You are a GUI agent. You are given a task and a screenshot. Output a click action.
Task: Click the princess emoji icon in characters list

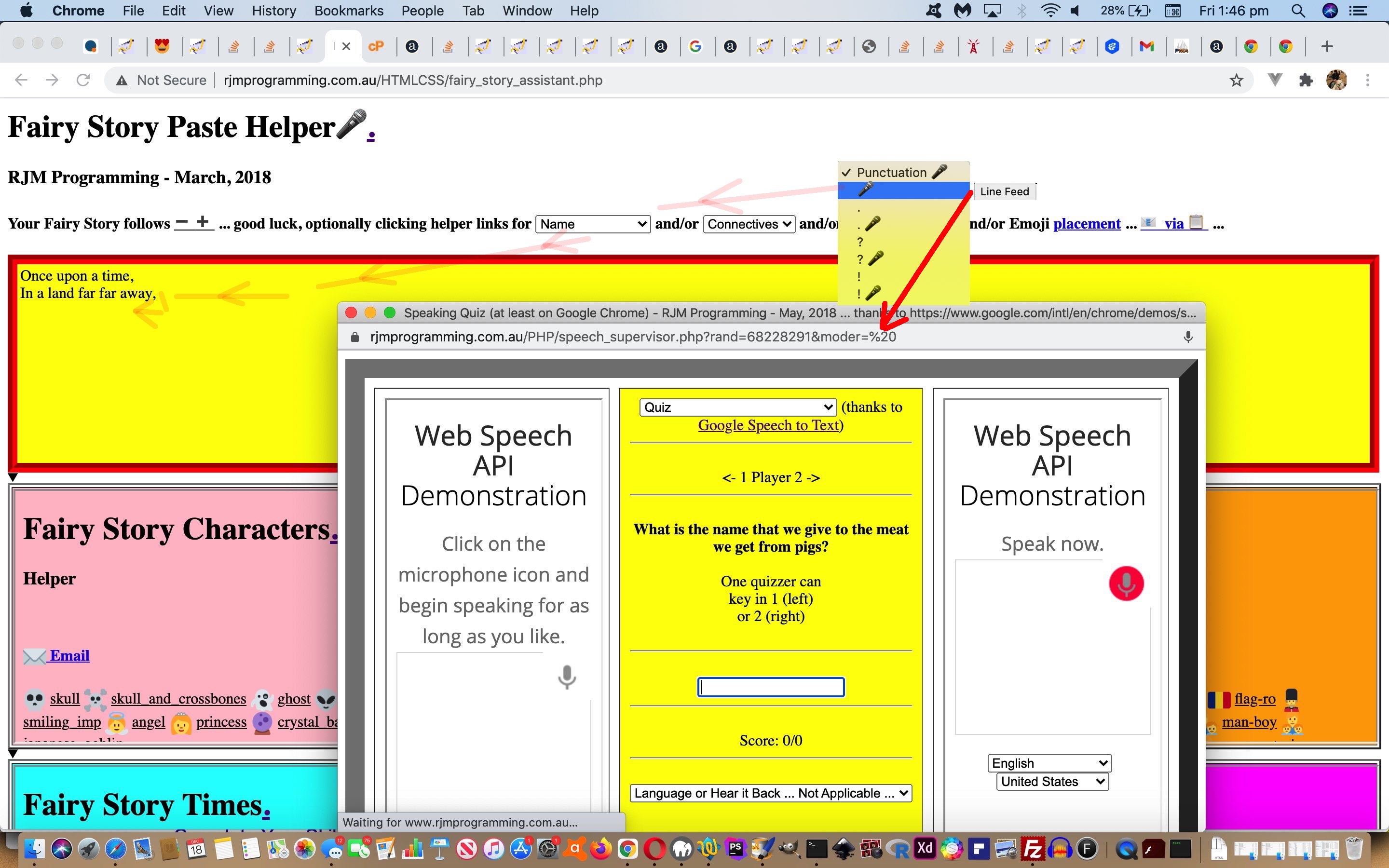coord(181,721)
